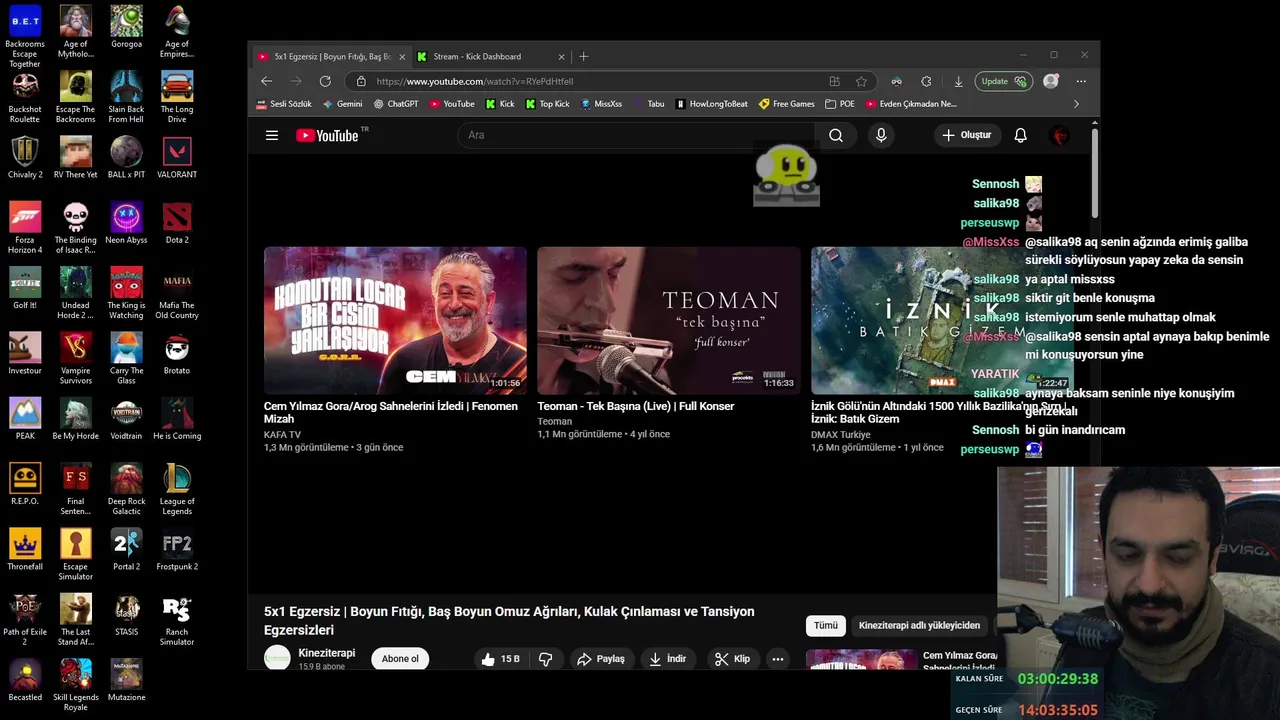The image size is (1280, 720).
Task: Open browser three-dot settings menu
Action: tap(1081, 81)
